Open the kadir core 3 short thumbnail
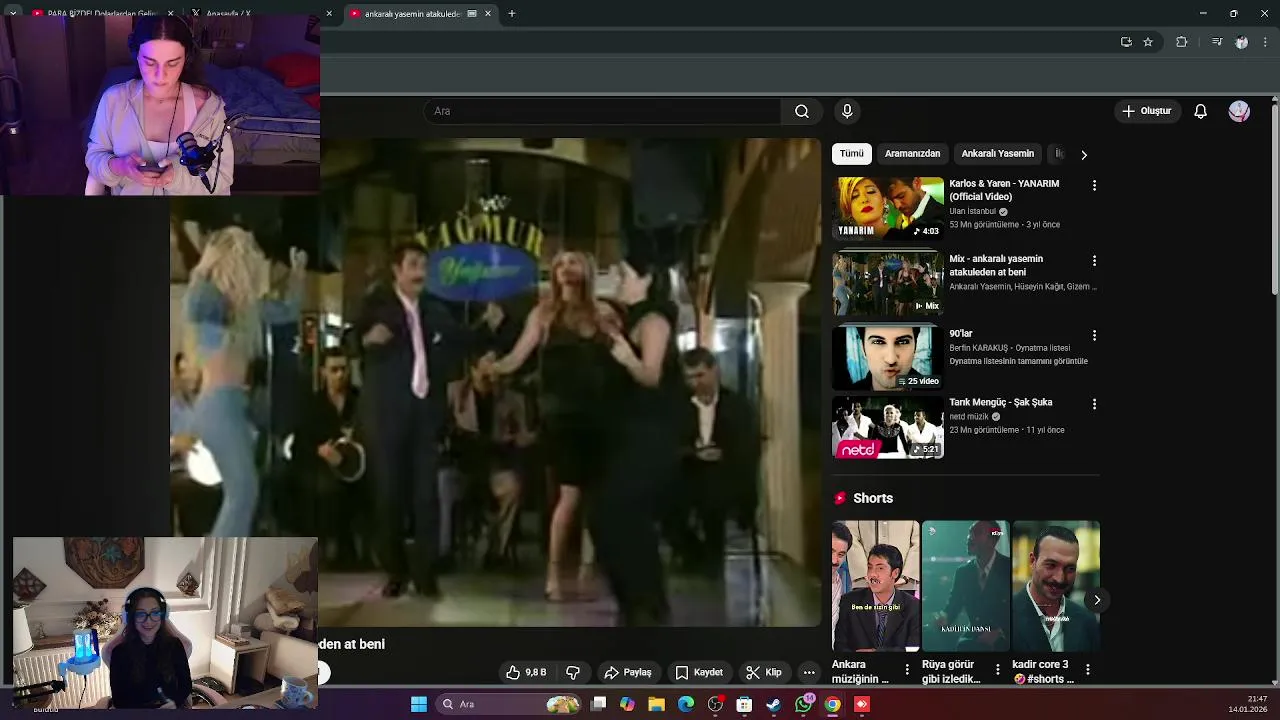Screen dimensions: 1280x720 click(1055, 586)
